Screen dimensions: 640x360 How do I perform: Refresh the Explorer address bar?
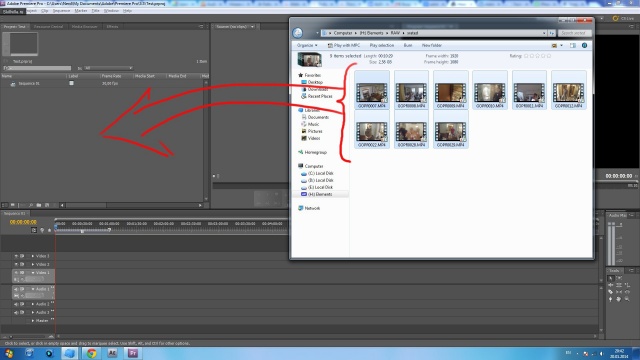click(x=552, y=33)
